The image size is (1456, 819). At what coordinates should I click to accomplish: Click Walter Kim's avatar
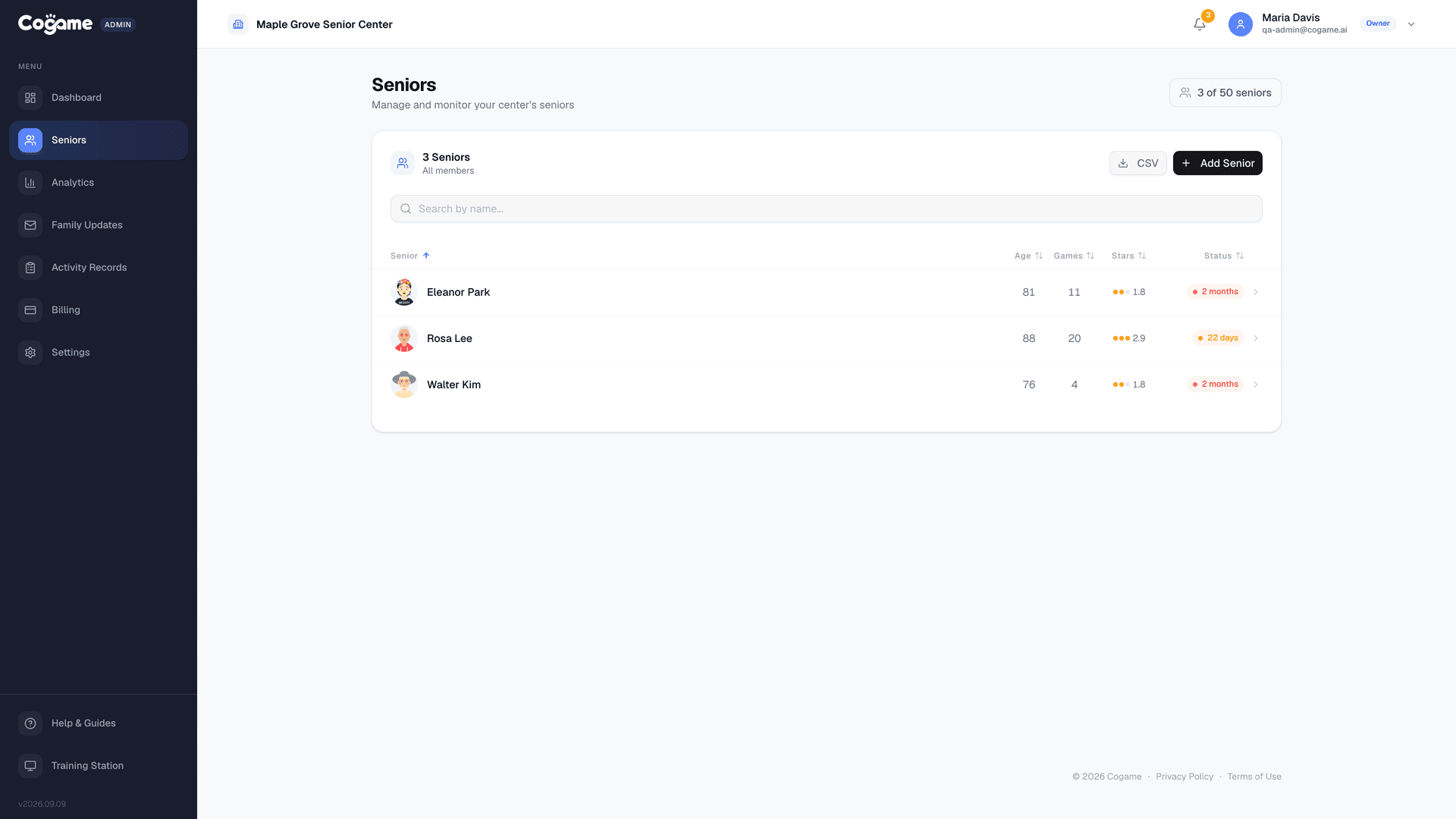coord(404,384)
